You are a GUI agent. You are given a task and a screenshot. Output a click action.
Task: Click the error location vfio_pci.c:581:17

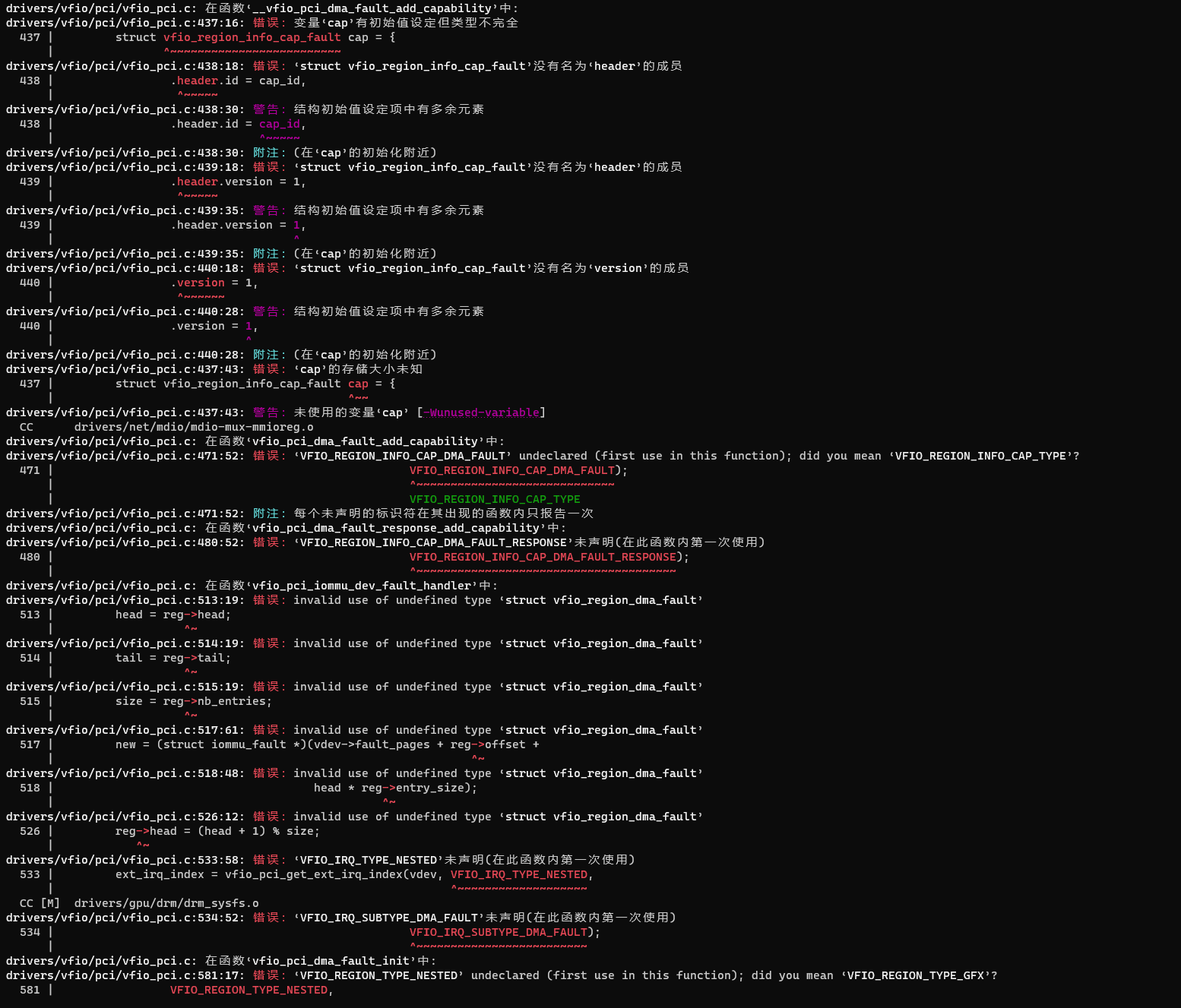125,975
